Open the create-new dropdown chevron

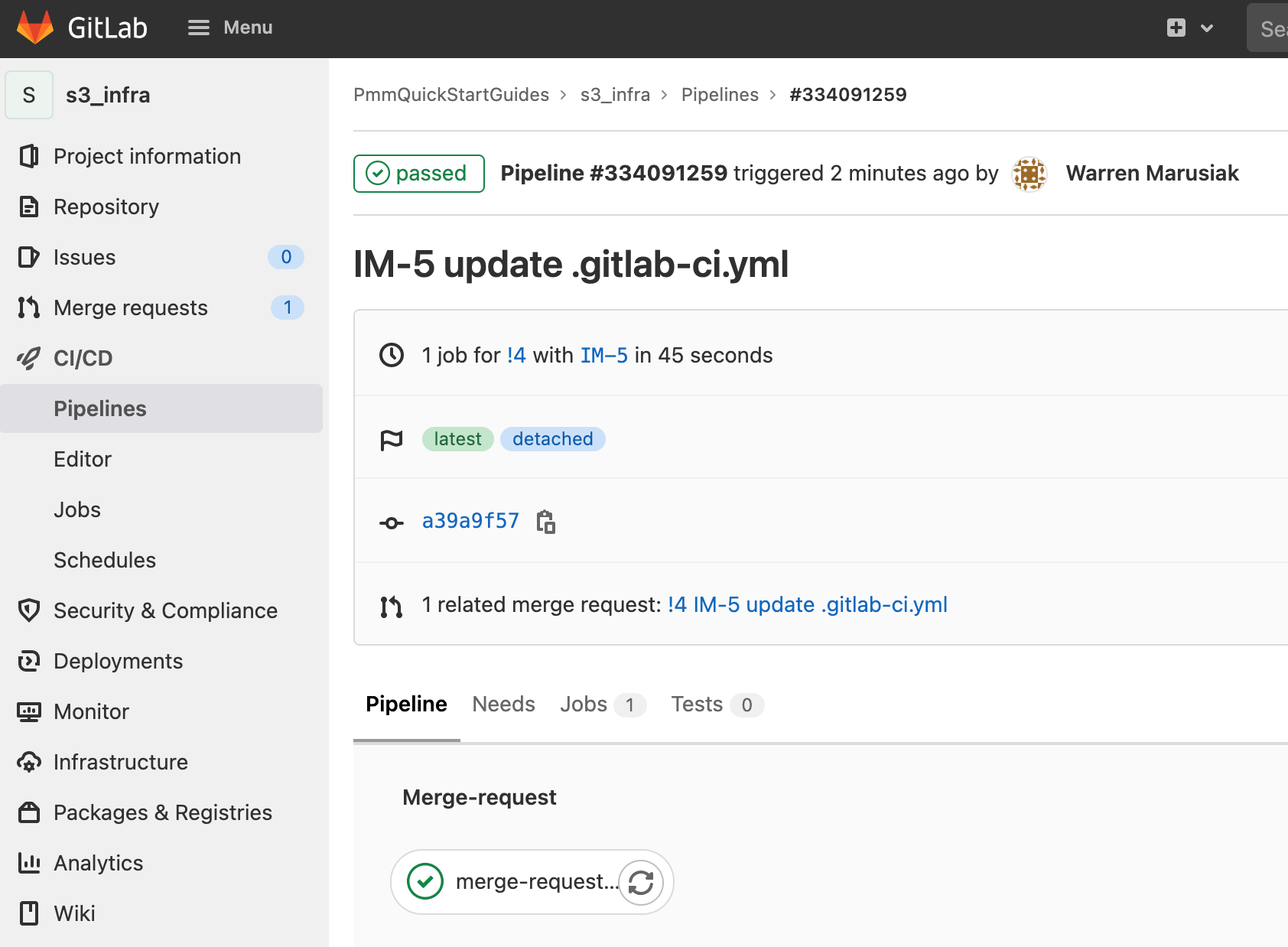click(x=1206, y=28)
